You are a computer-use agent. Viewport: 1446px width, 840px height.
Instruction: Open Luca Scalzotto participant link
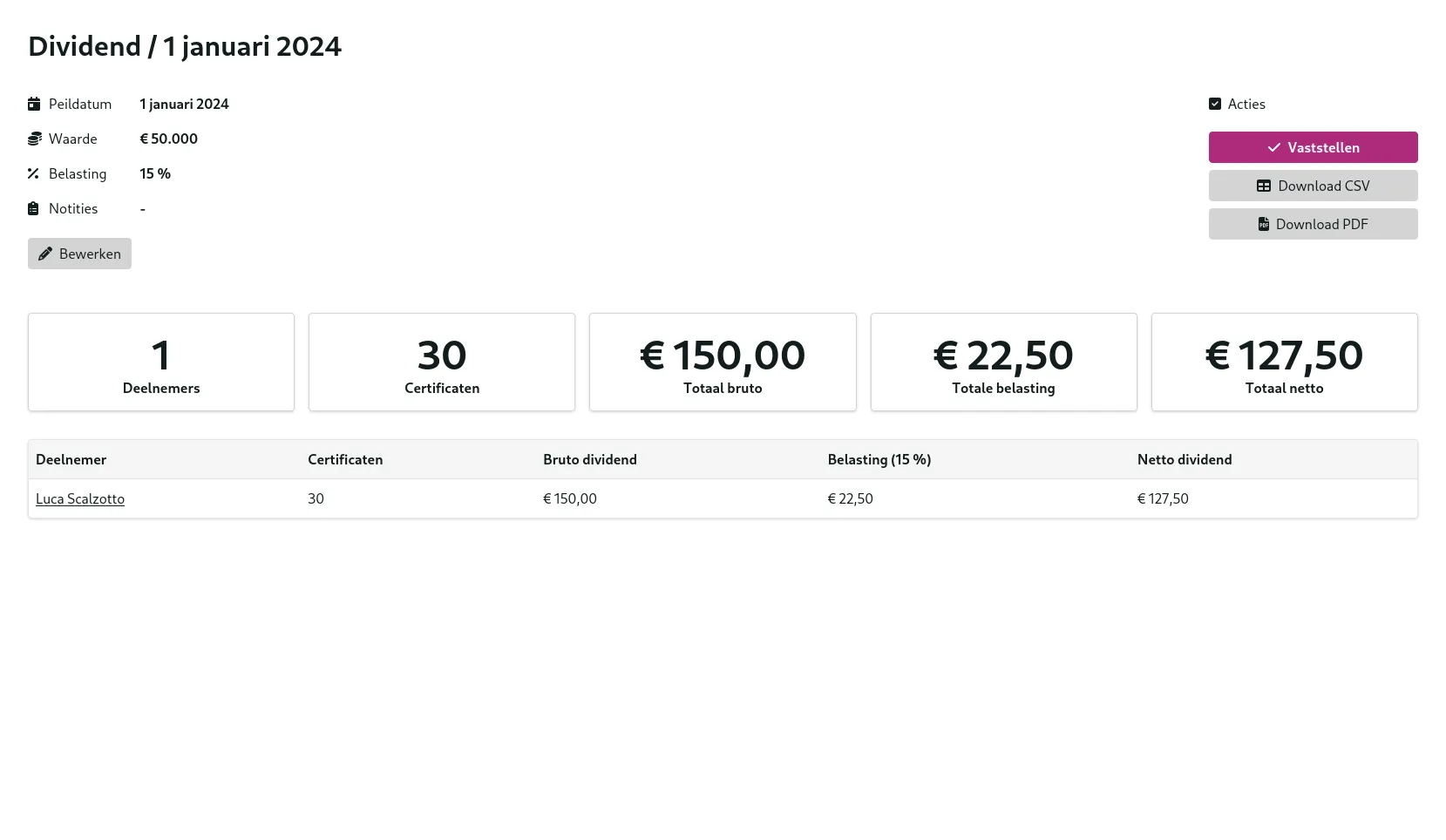pyautogui.click(x=80, y=498)
